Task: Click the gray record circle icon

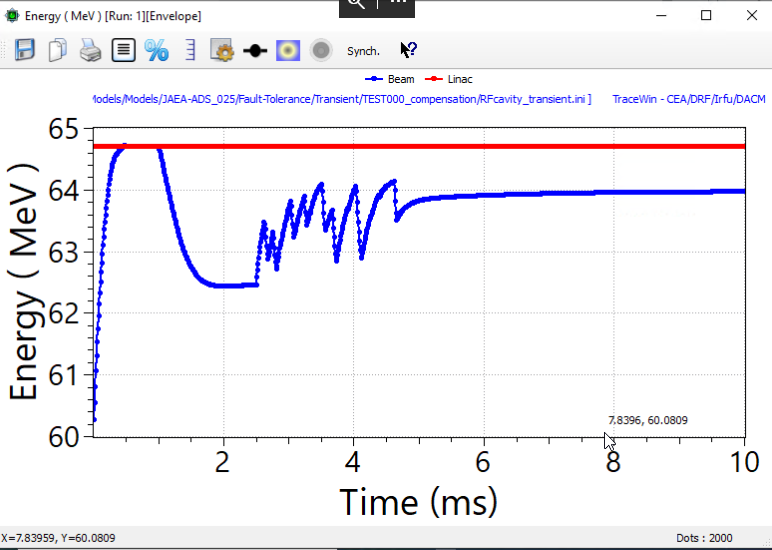Action: [321, 50]
